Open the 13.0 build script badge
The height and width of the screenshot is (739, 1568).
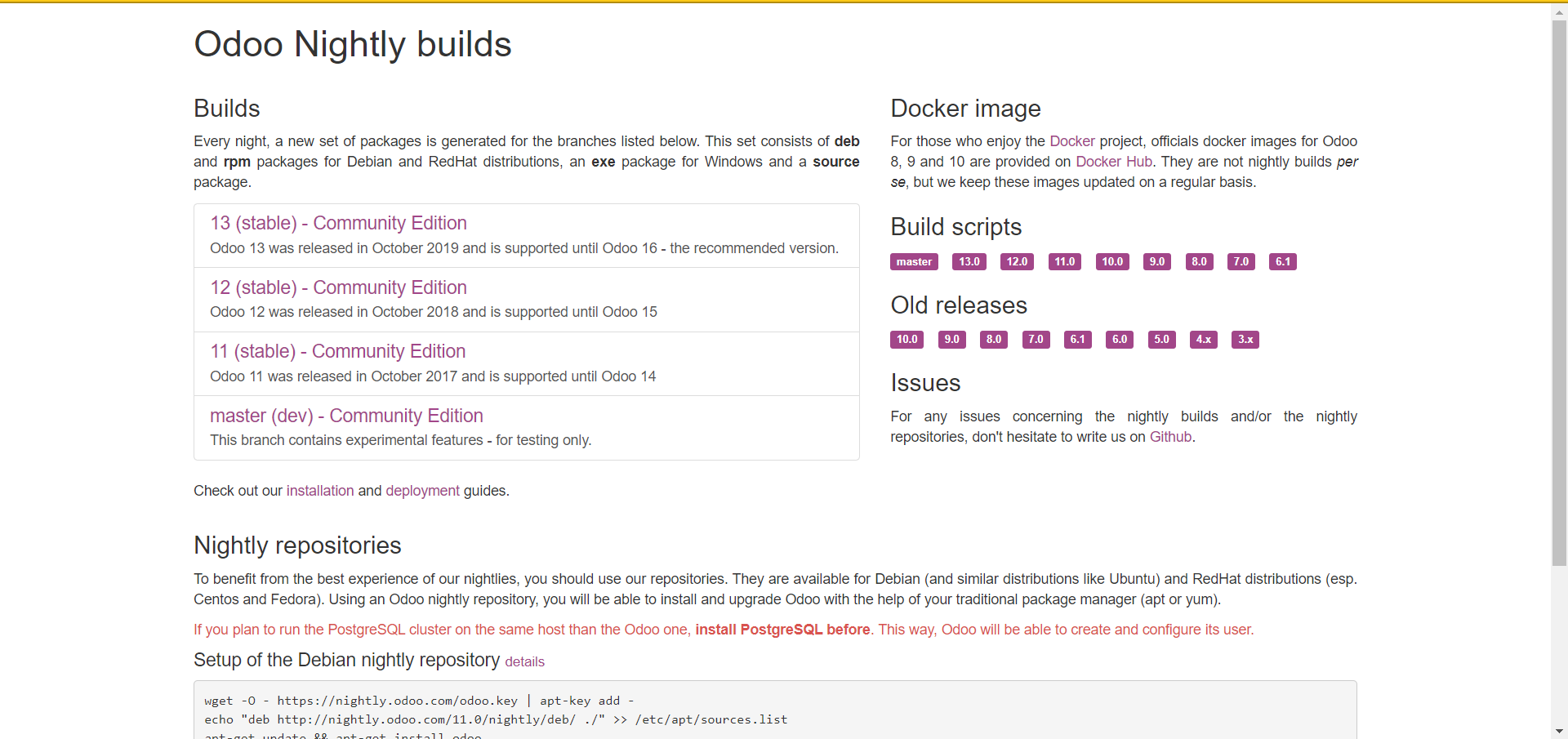[969, 262]
